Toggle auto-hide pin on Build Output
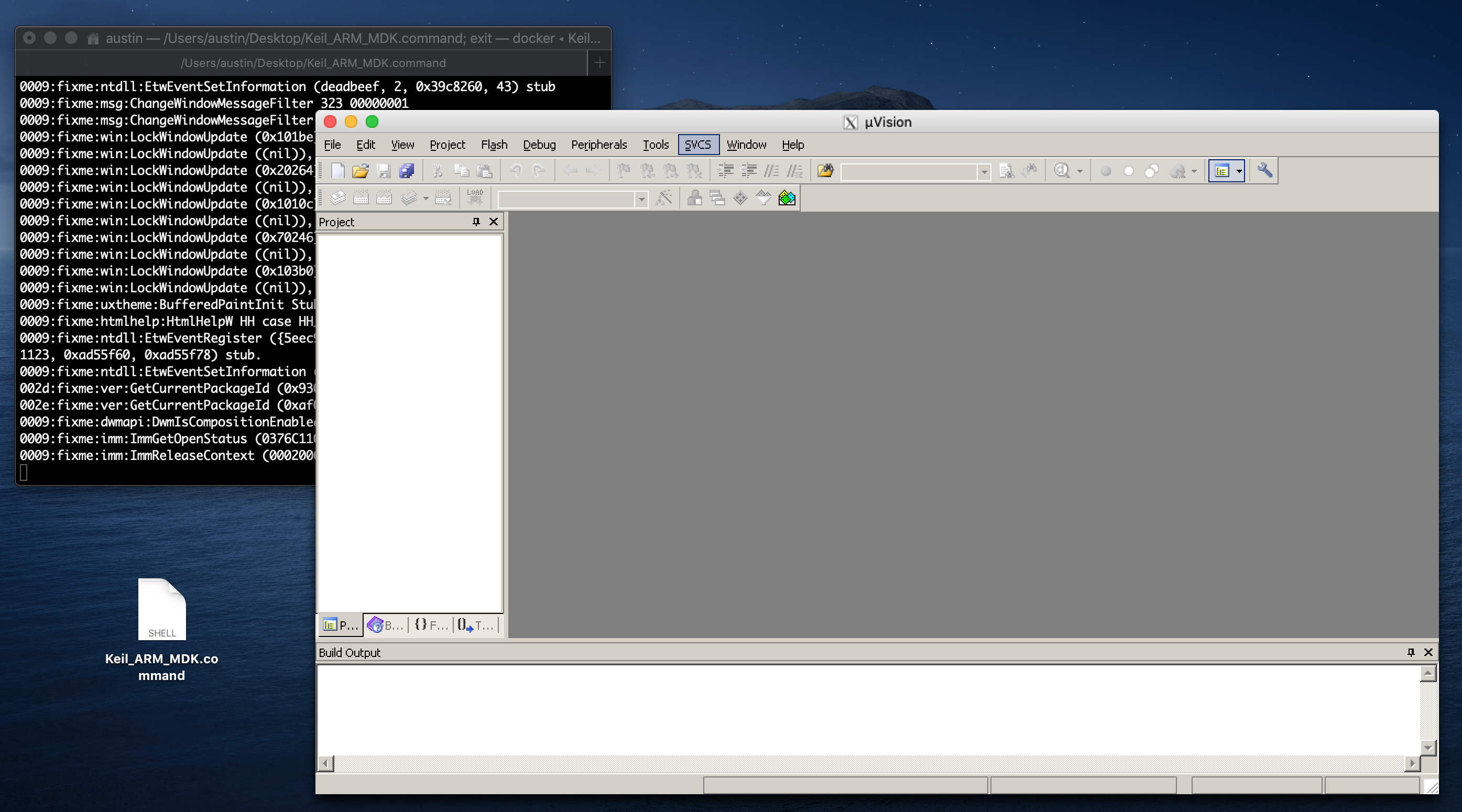The height and width of the screenshot is (812, 1462). [1411, 652]
